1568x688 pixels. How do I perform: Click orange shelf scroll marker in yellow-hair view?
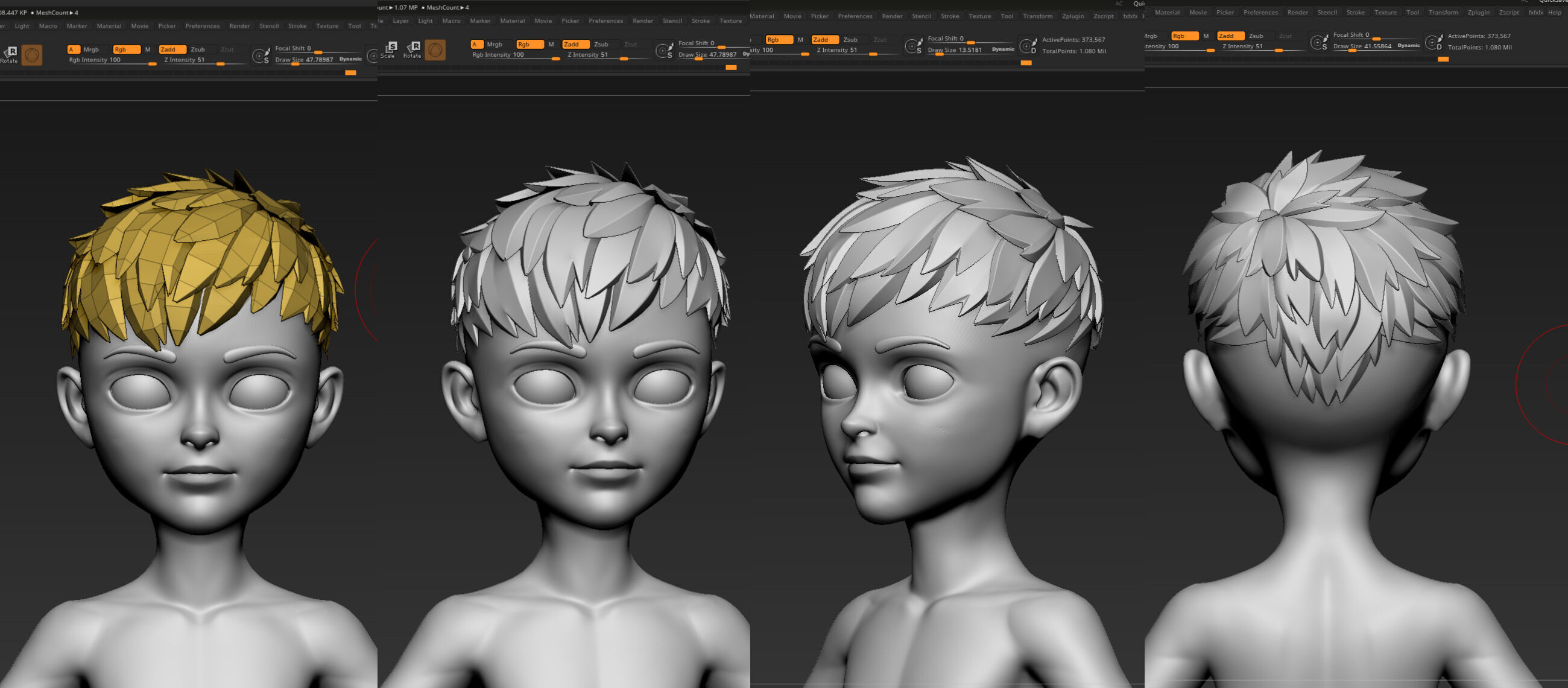350,72
